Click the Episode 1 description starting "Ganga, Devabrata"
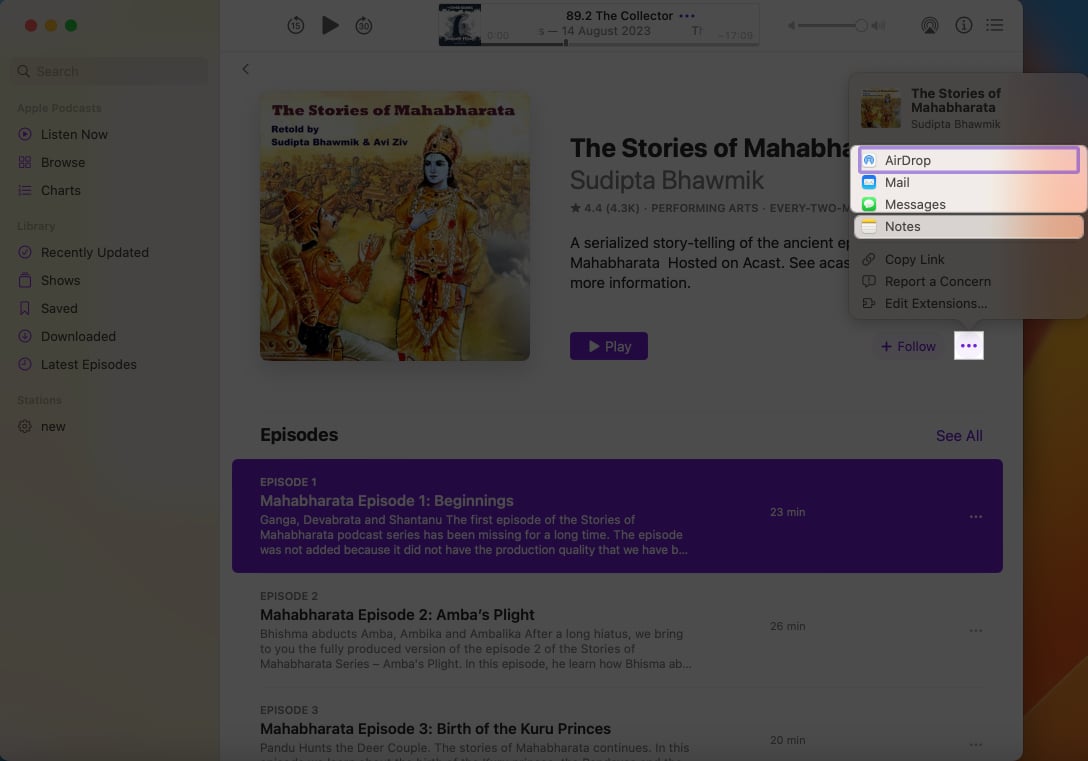 point(474,535)
